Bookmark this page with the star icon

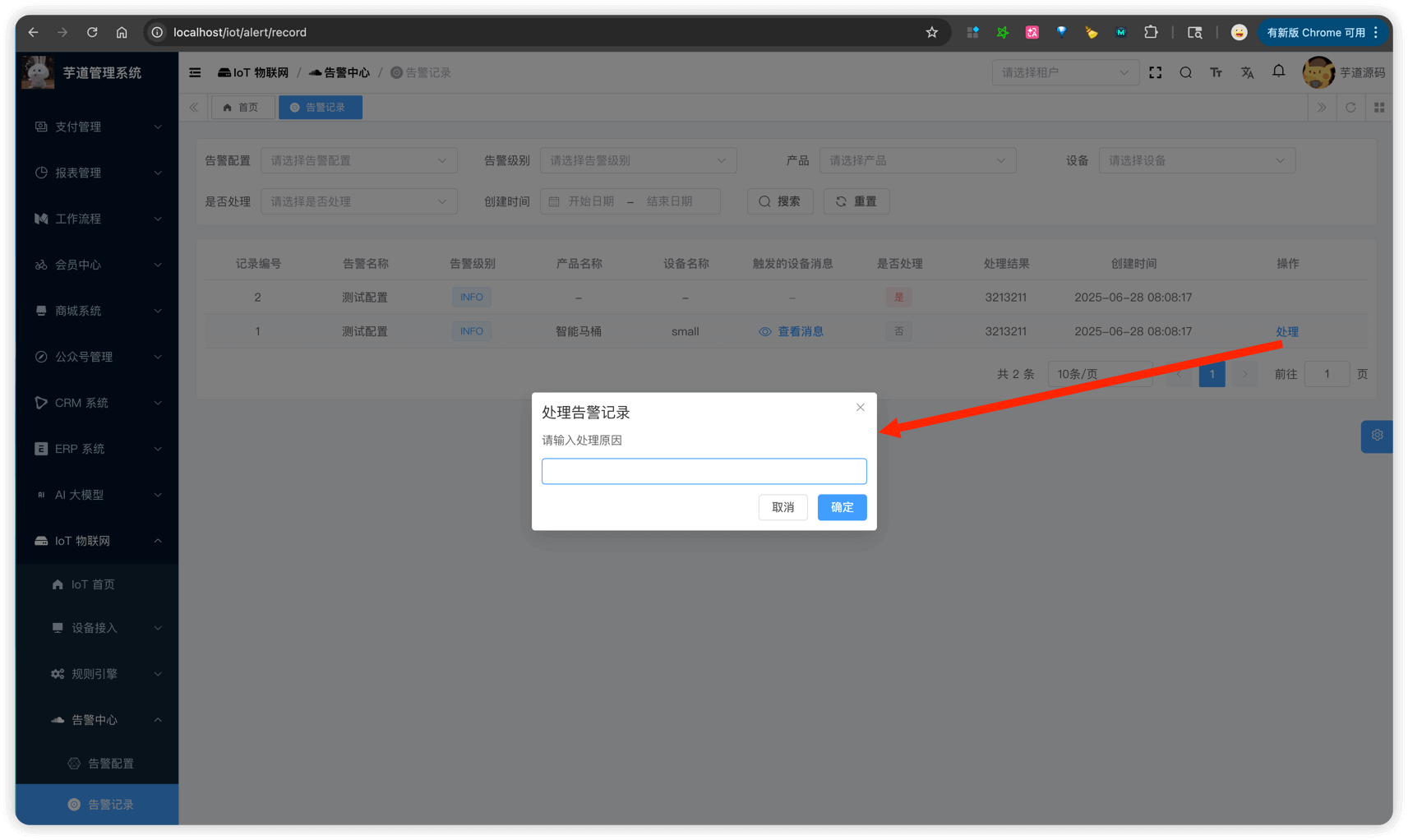coord(931,32)
